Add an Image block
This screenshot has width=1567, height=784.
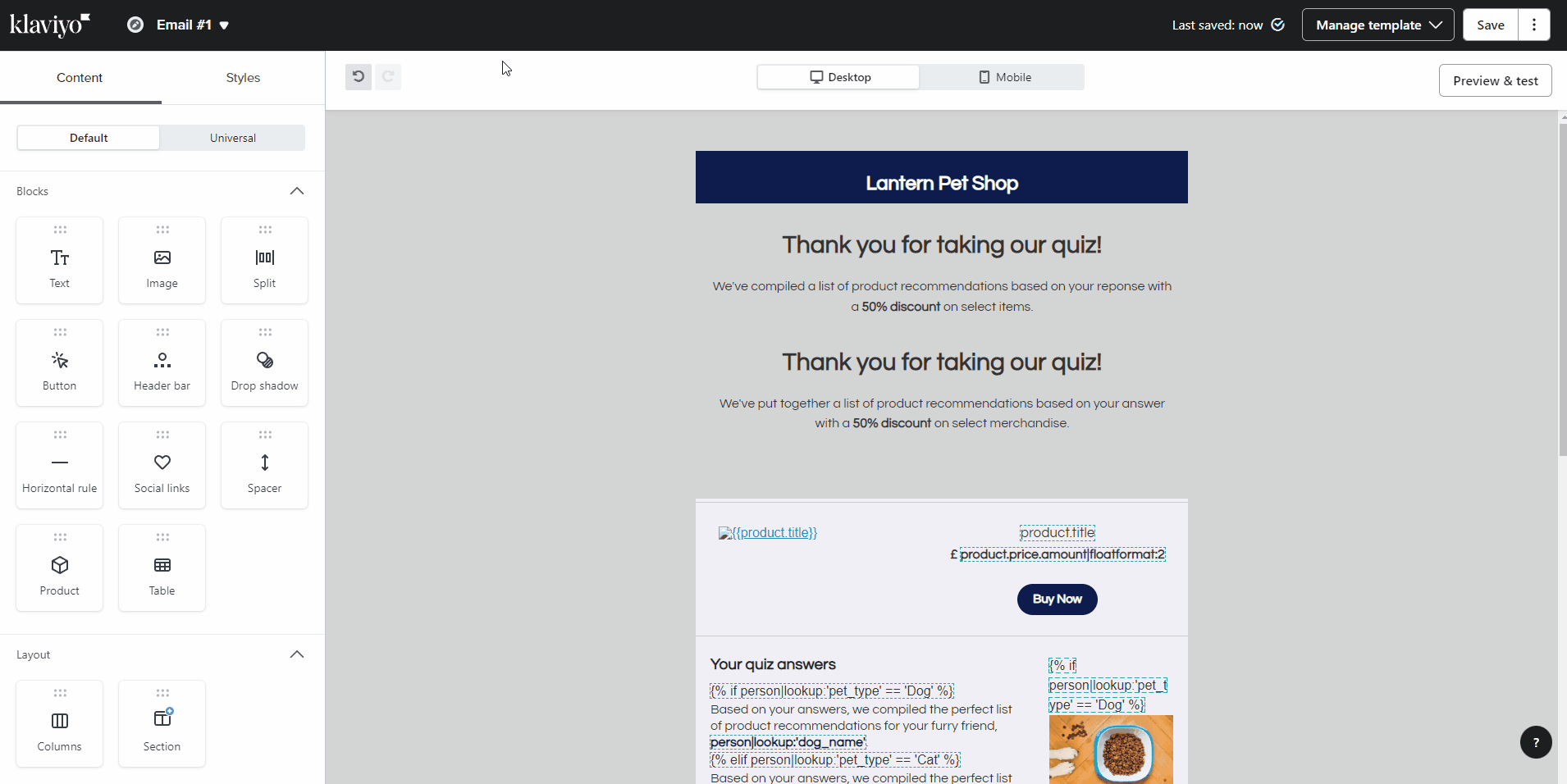click(x=162, y=260)
